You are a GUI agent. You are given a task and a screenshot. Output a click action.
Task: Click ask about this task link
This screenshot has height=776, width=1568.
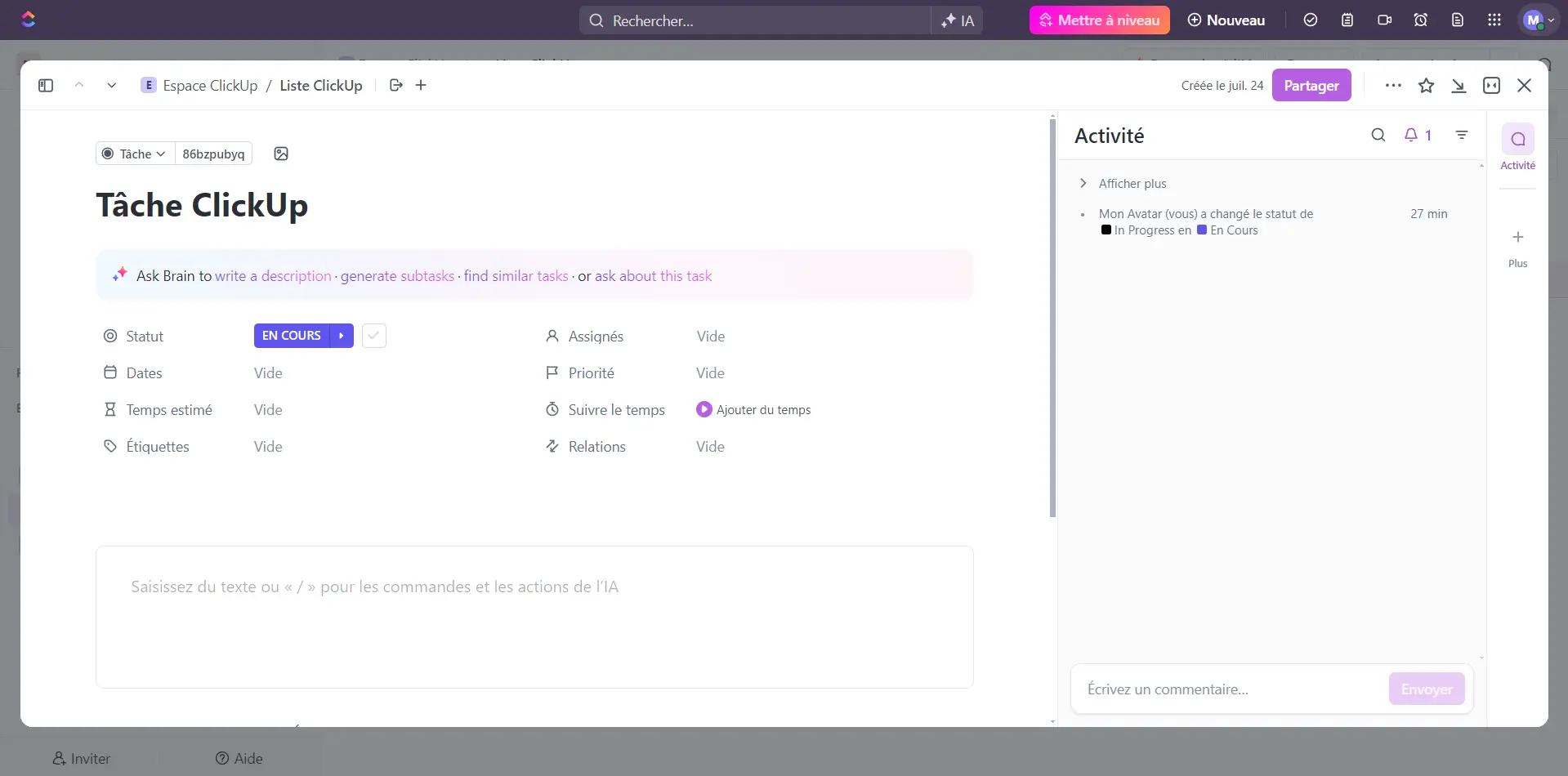[x=653, y=276]
